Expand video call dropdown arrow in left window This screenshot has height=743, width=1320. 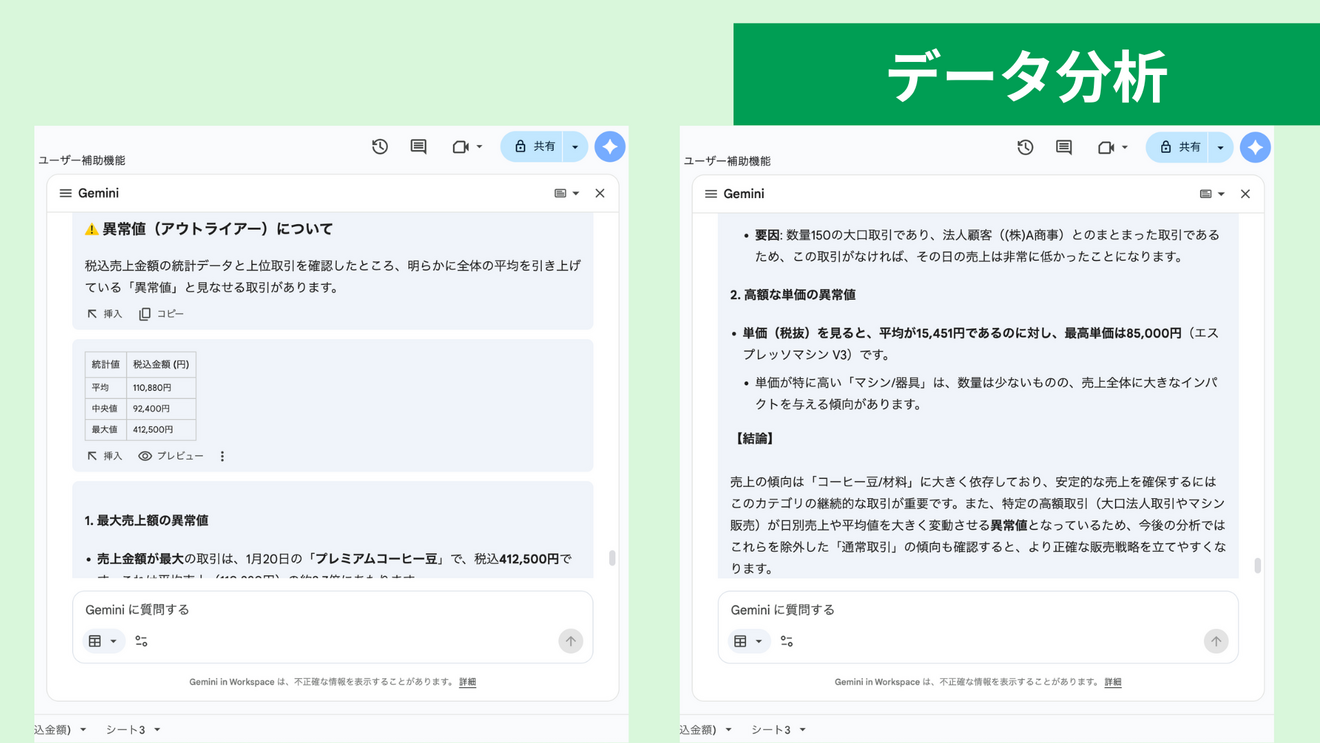(x=480, y=147)
